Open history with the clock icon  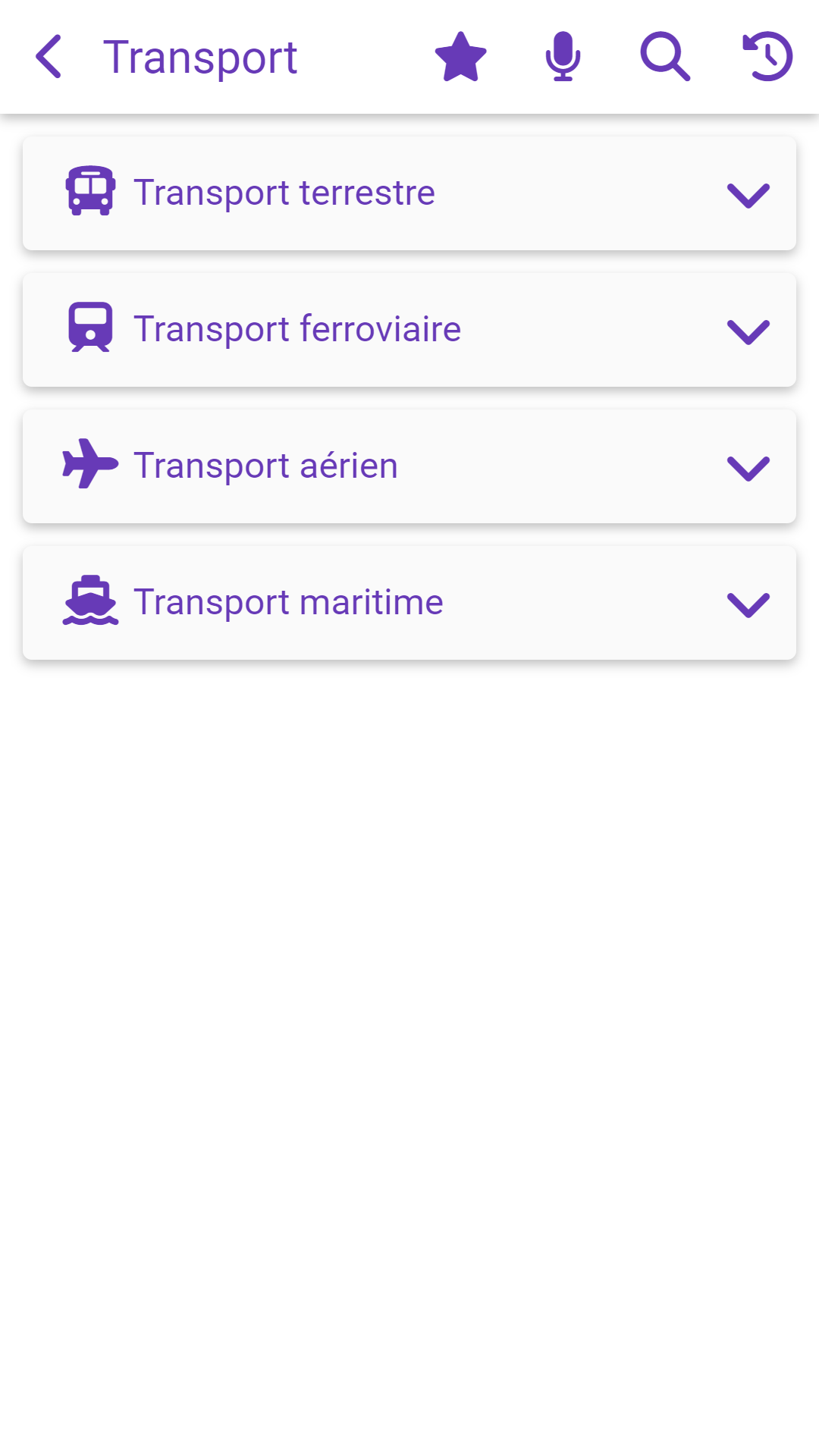tap(767, 57)
